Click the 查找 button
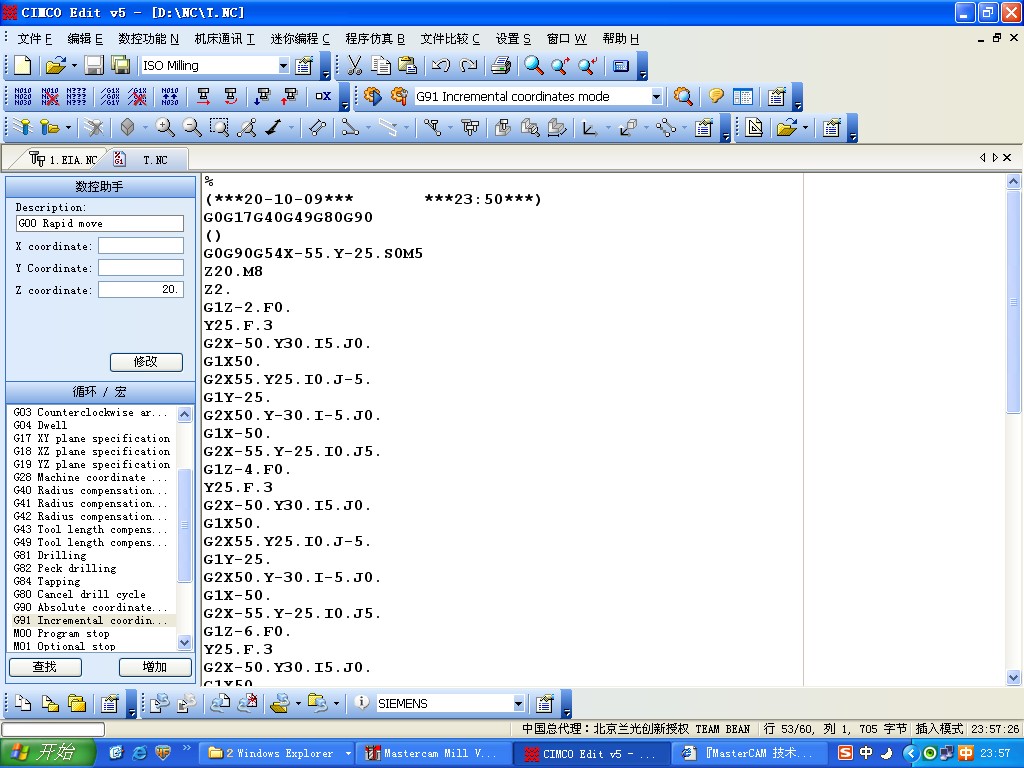 pos(45,667)
